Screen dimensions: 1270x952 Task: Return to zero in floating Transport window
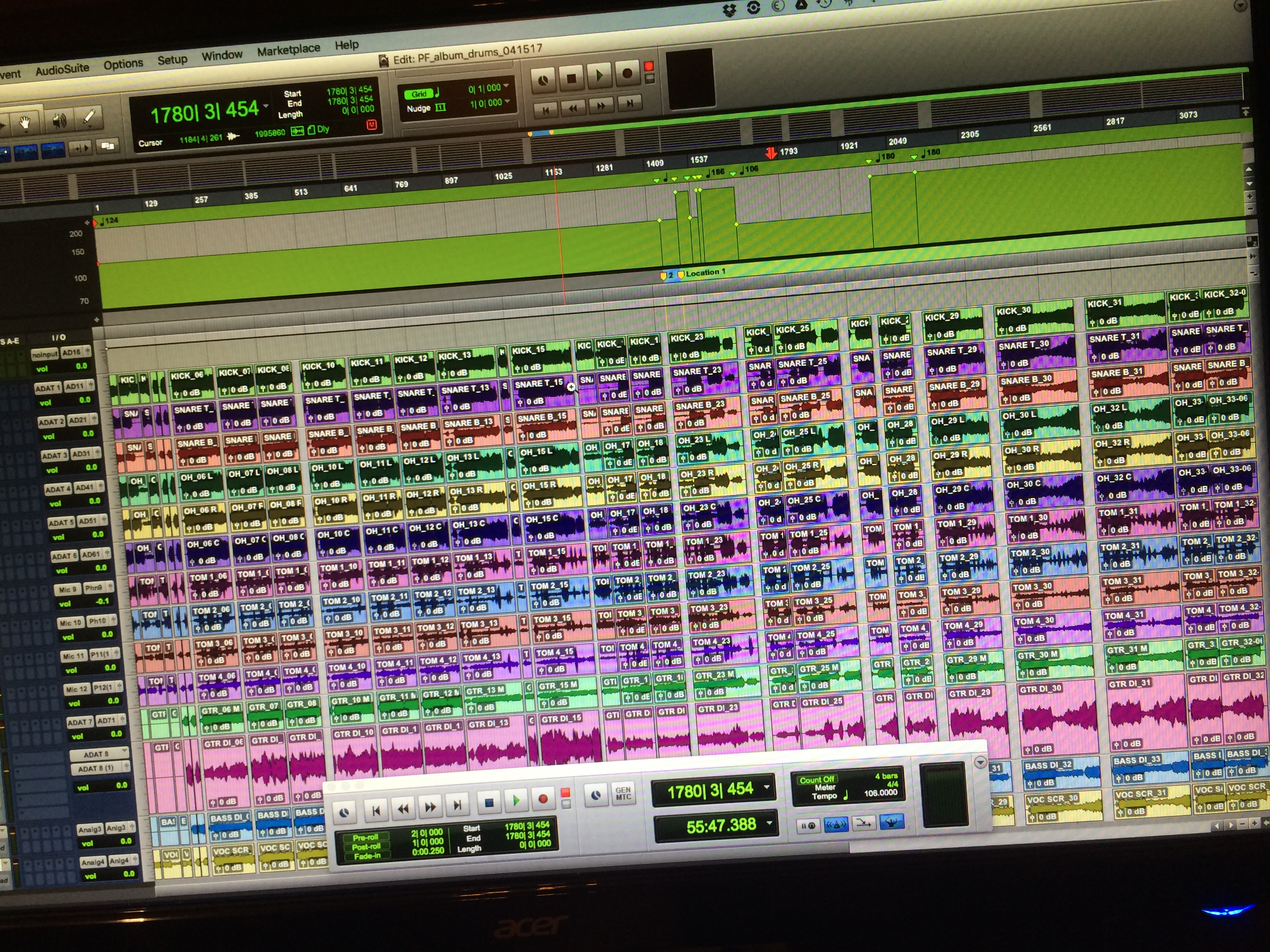376,810
